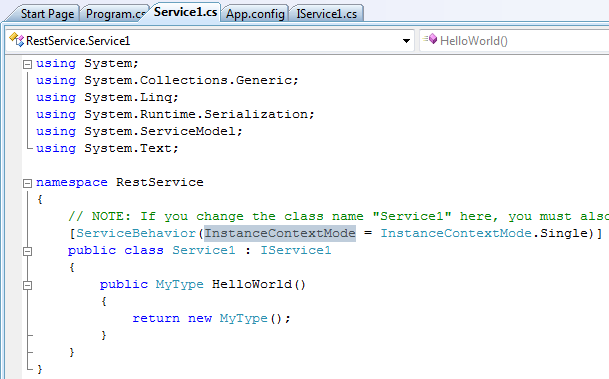609x379 pixels.
Task: Click 'System.Runtime.Serialization' in code
Action: tap(196, 114)
